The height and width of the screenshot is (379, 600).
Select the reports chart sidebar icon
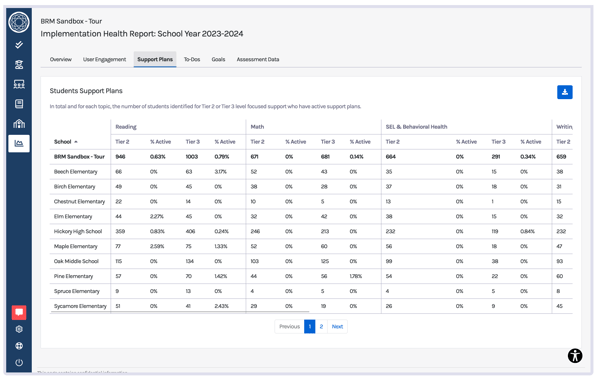(x=19, y=144)
